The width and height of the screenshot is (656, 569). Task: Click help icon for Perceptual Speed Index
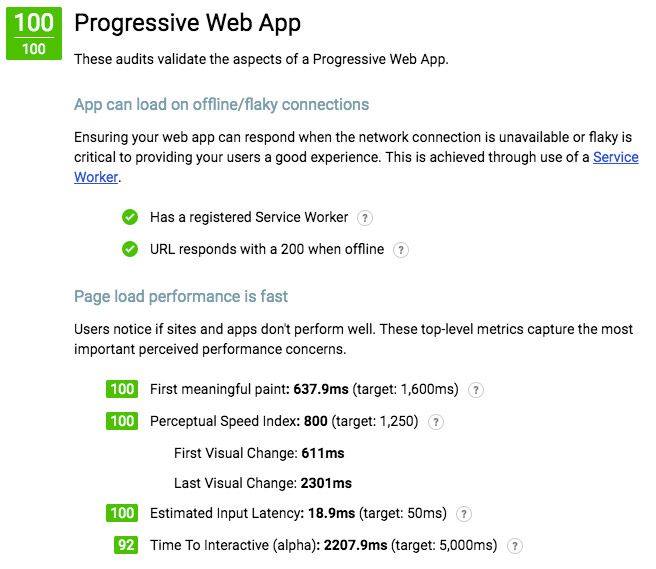pos(436,422)
